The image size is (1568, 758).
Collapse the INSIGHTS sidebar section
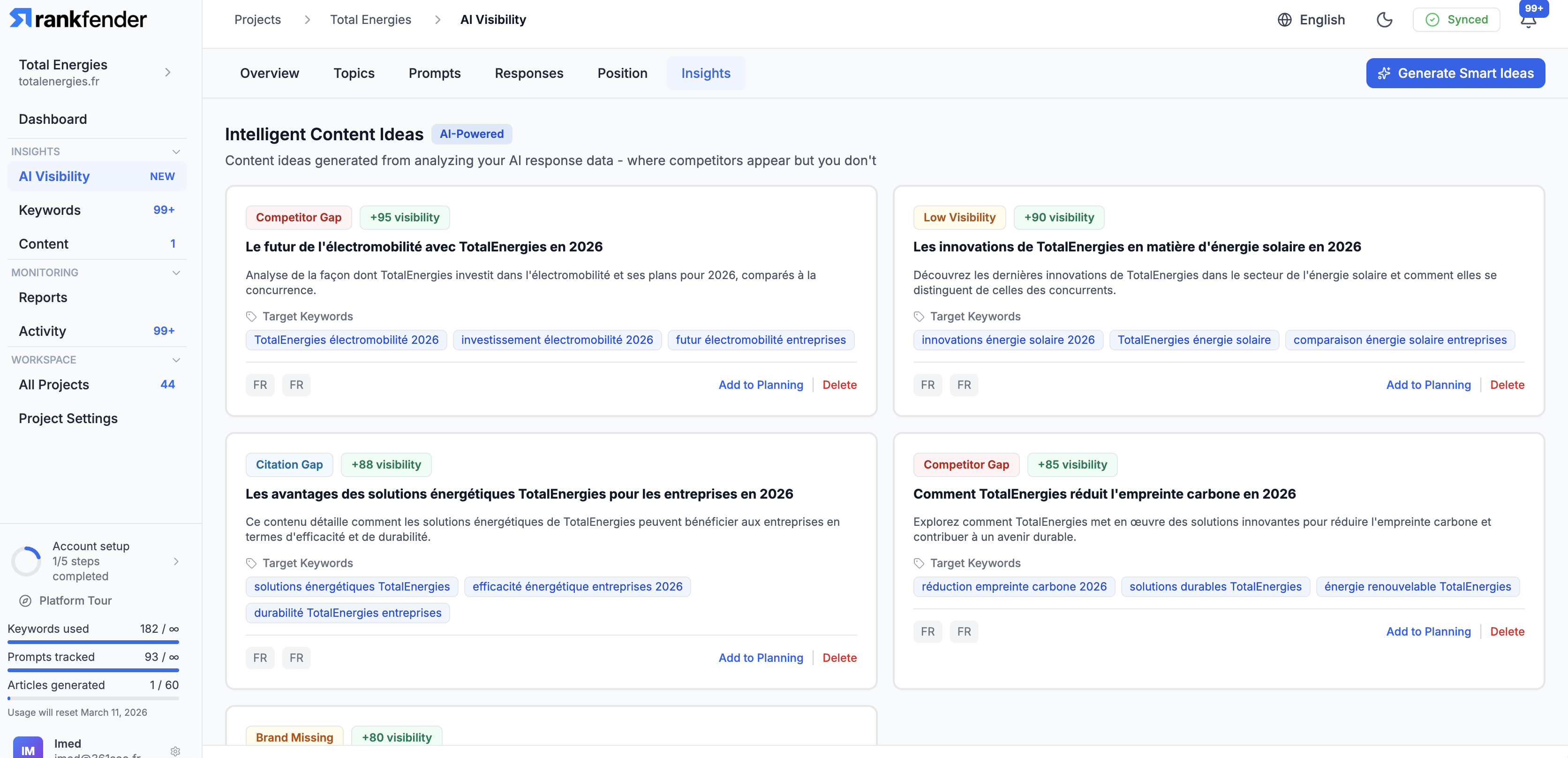(x=176, y=152)
